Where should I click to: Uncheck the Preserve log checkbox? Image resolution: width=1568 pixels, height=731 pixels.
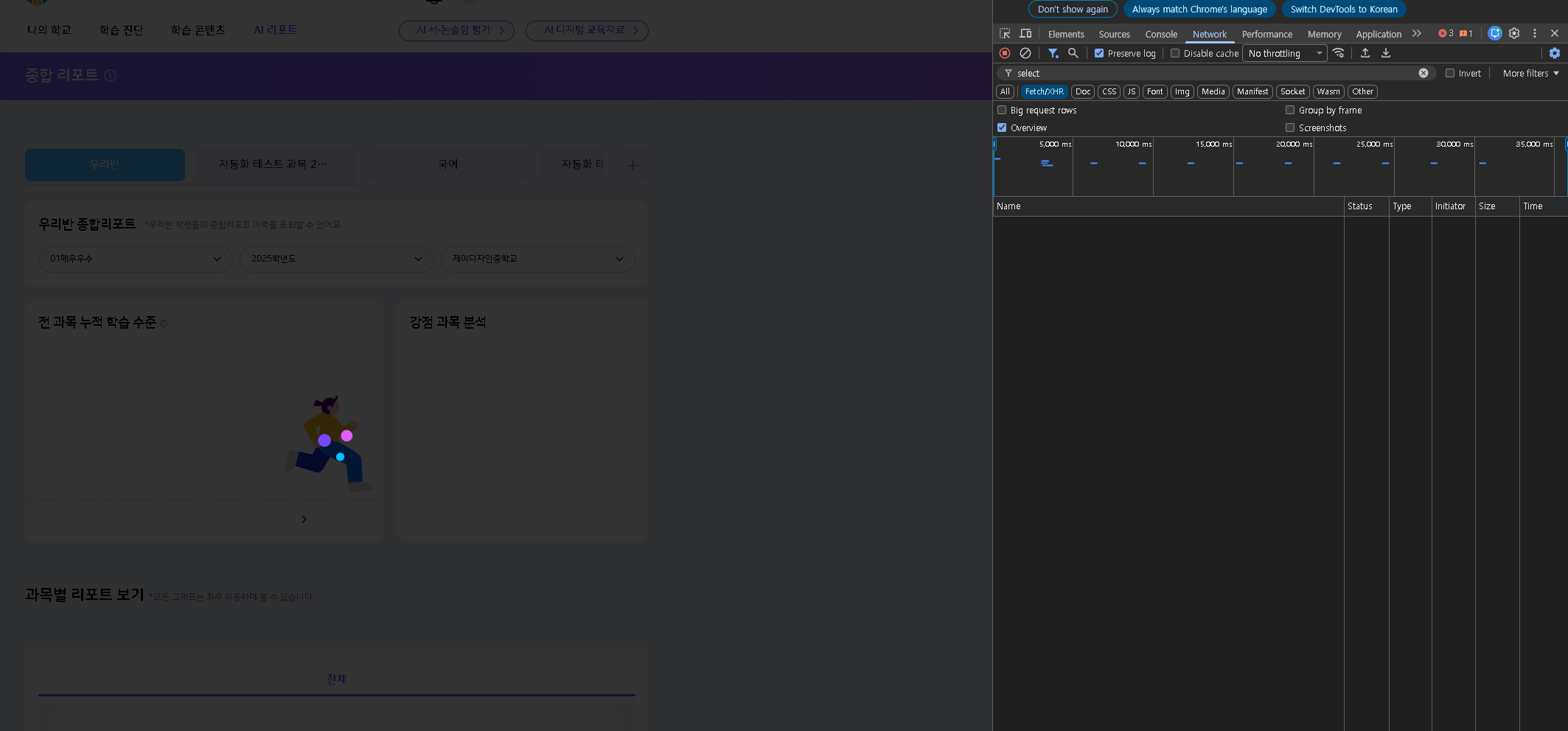[x=1099, y=53]
